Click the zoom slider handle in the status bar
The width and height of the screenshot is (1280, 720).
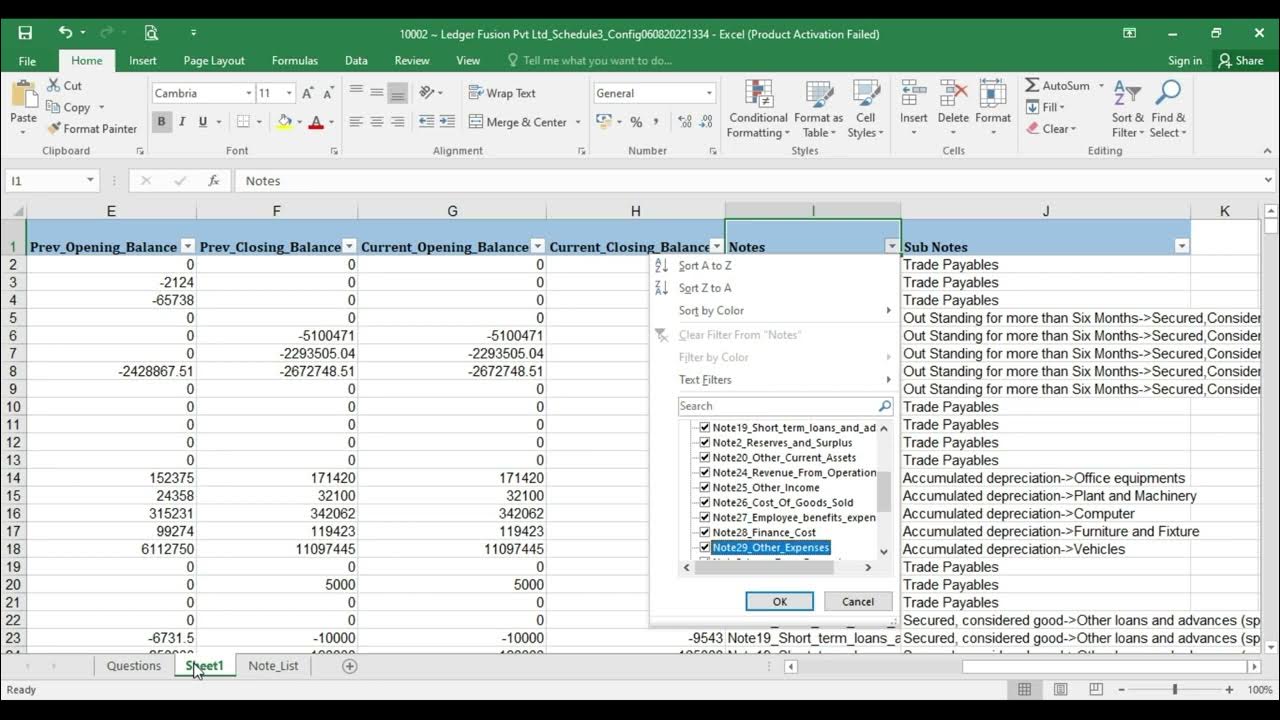[x=1175, y=690]
